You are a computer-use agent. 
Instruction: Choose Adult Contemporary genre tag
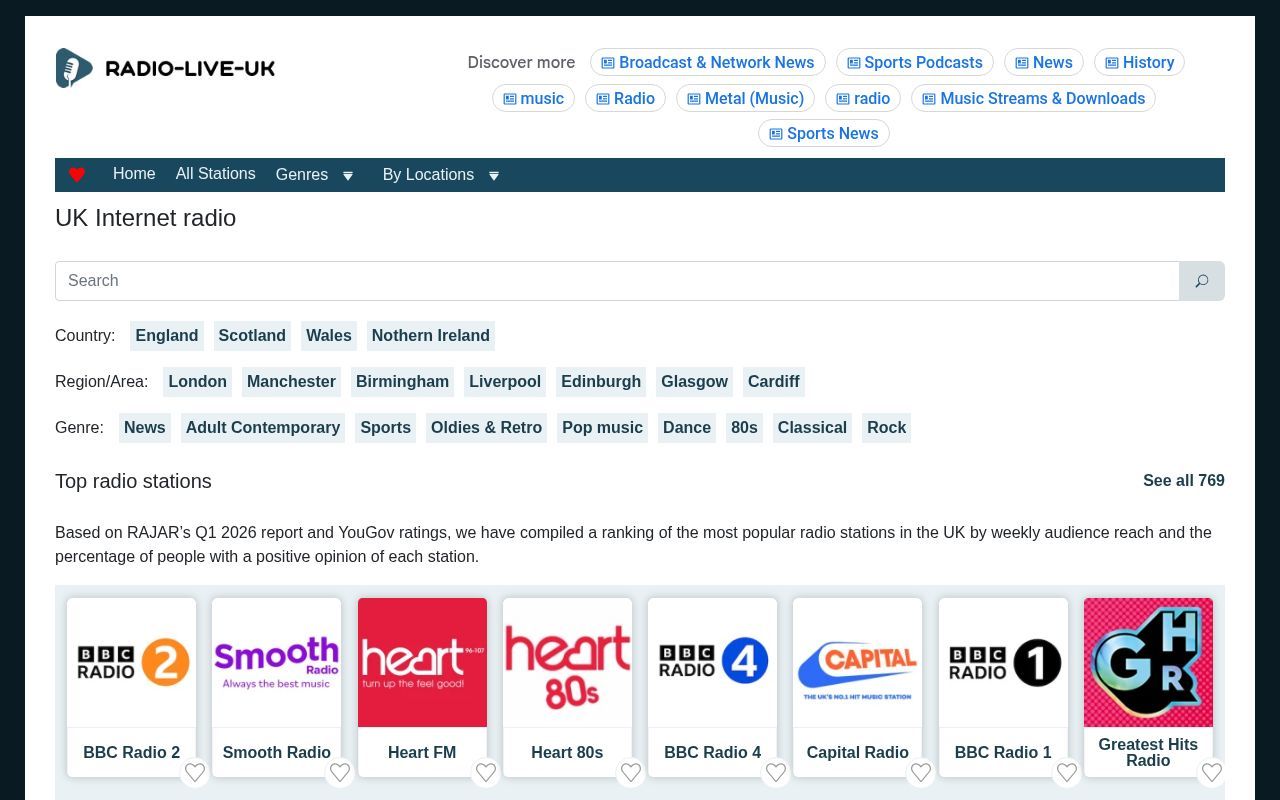(x=263, y=428)
